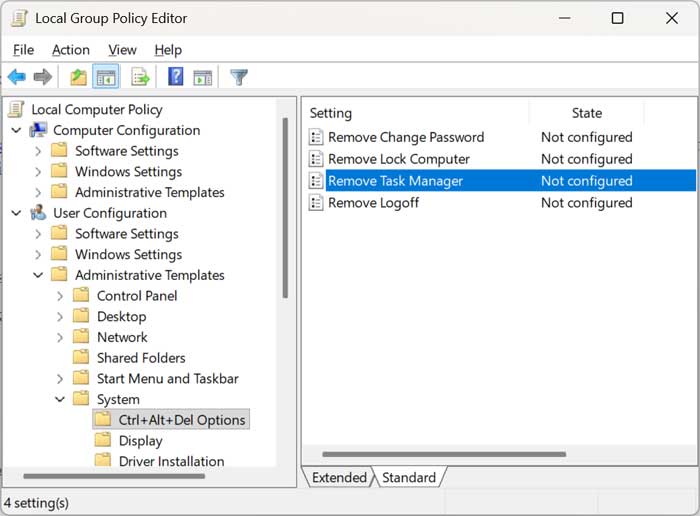Sort by the Setting column header

pos(417,113)
